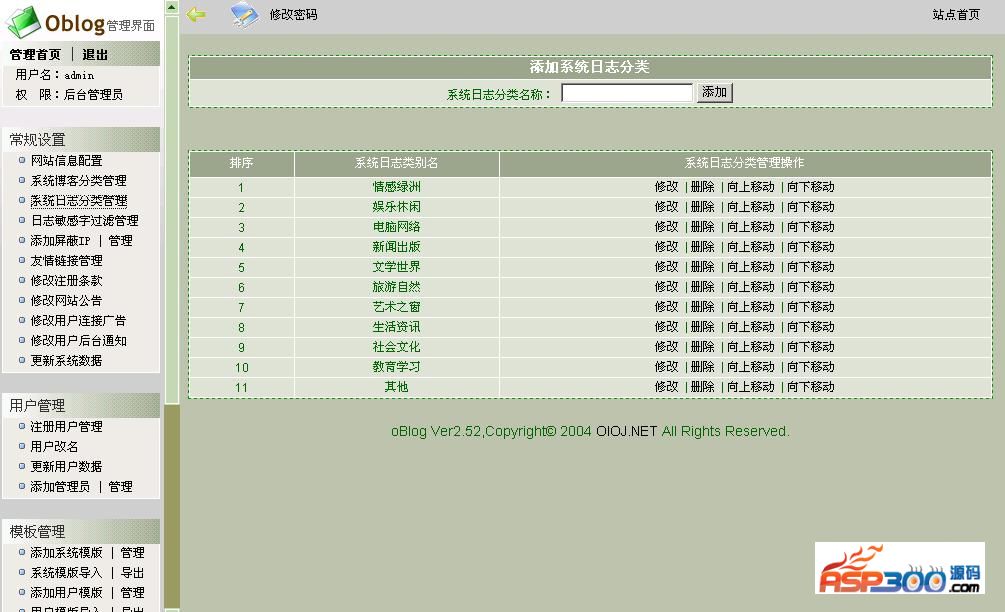Image resolution: width=1005 pixels, height=612 pixels.
Task: Click 向上移动 for 艺术之窗 row
Action: tap(751, 306)
